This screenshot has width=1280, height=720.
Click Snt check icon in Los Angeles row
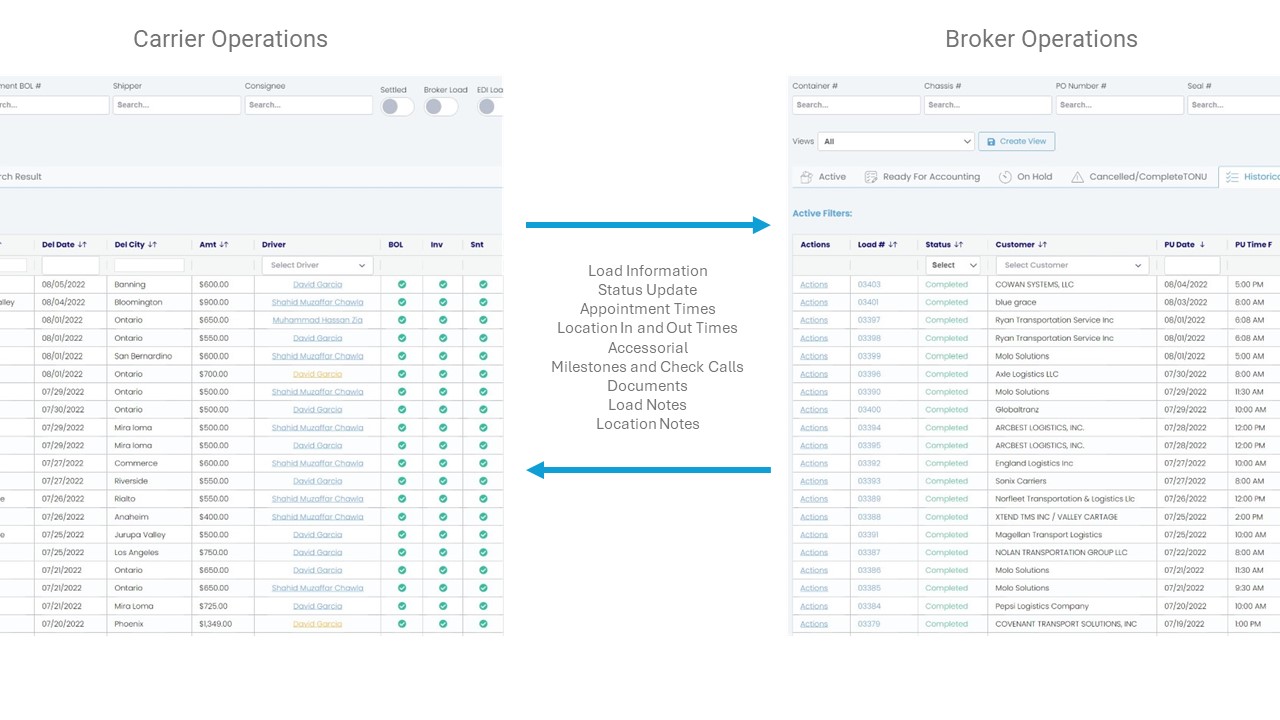coord(483,552)
